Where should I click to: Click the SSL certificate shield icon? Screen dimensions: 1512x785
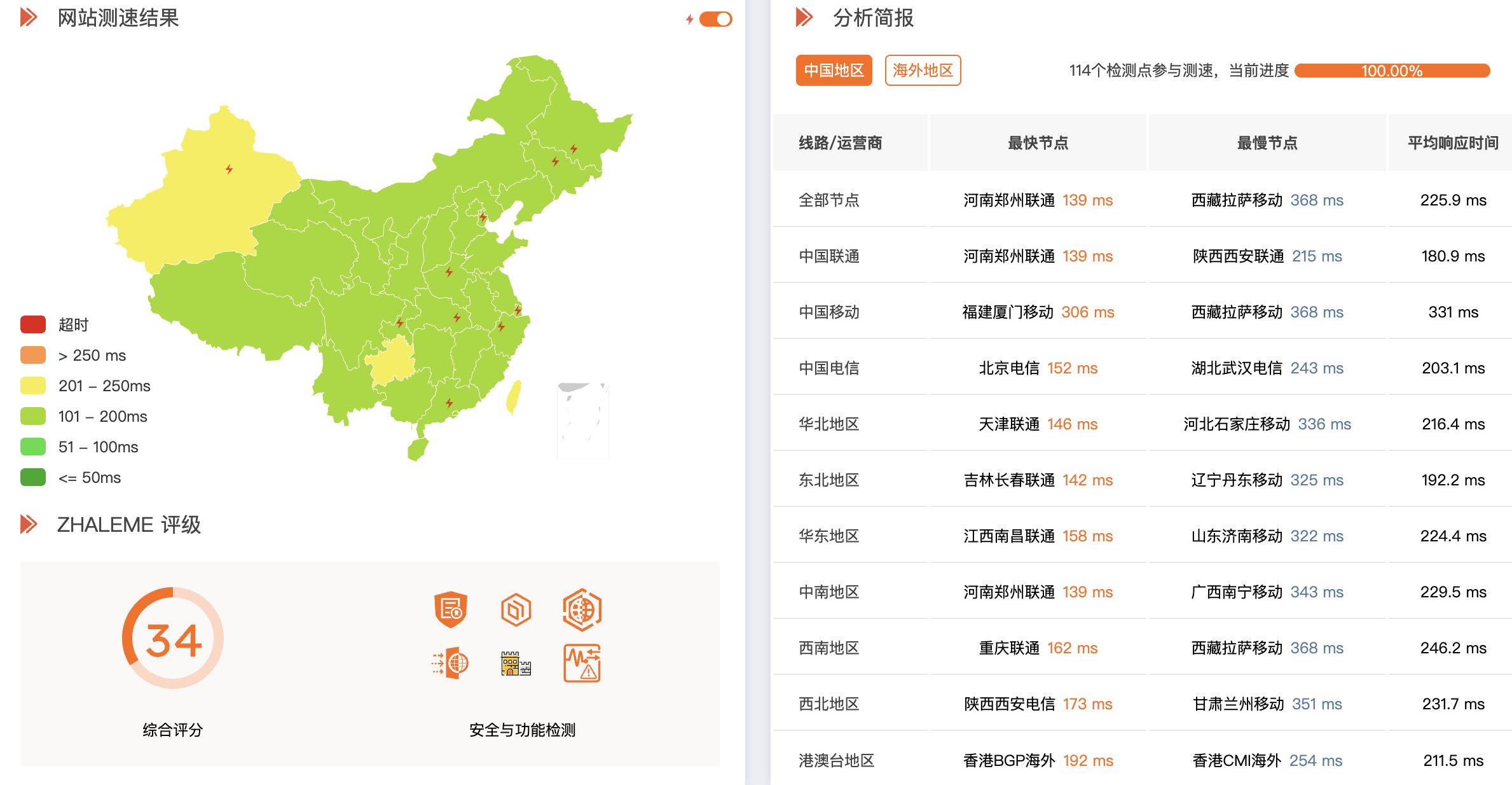point(451,609)
